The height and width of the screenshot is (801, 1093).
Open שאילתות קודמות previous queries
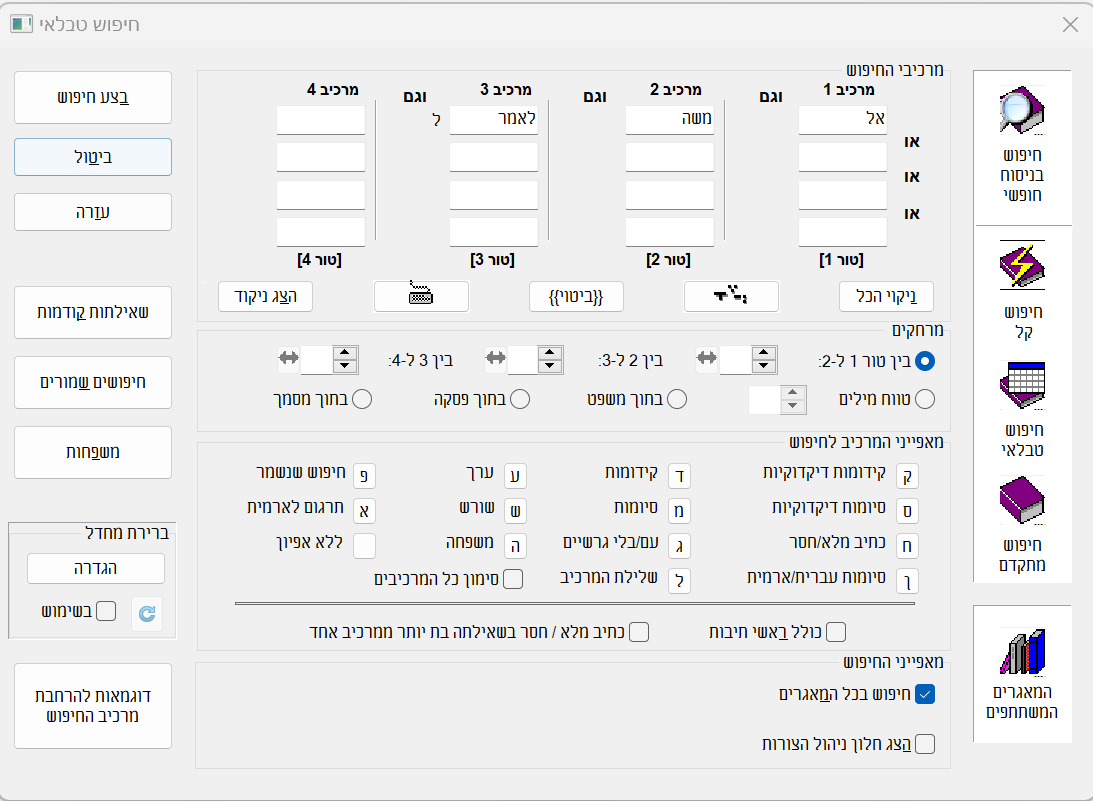93,312
